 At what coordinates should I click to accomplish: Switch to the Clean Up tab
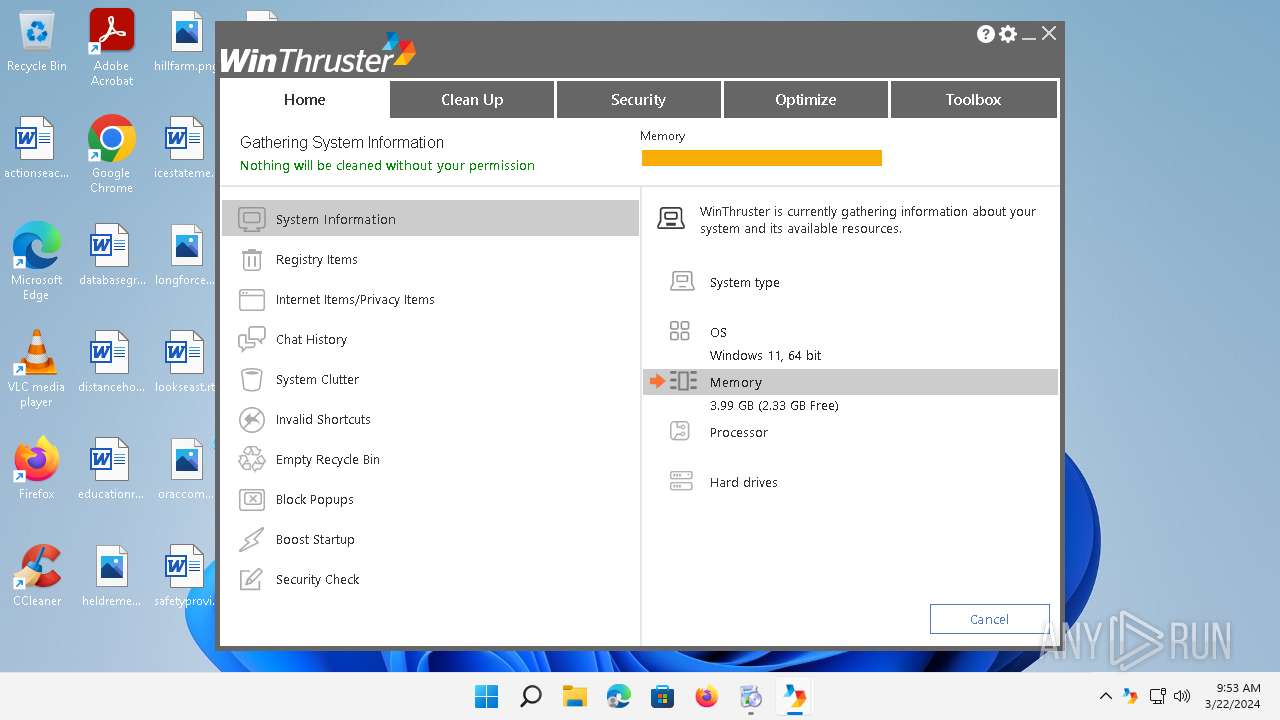click(472, 99)
